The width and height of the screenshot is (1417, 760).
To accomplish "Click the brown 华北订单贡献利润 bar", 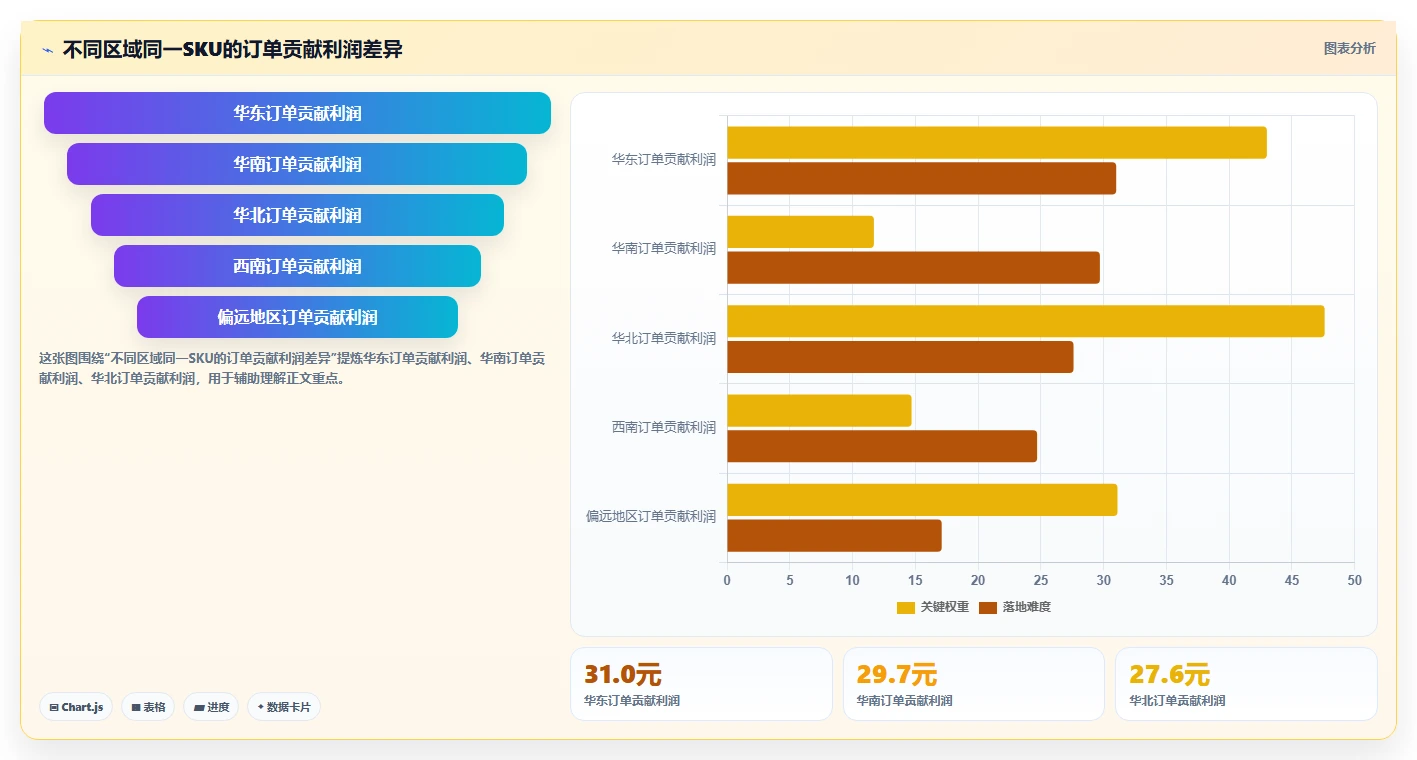I will 900,357.
